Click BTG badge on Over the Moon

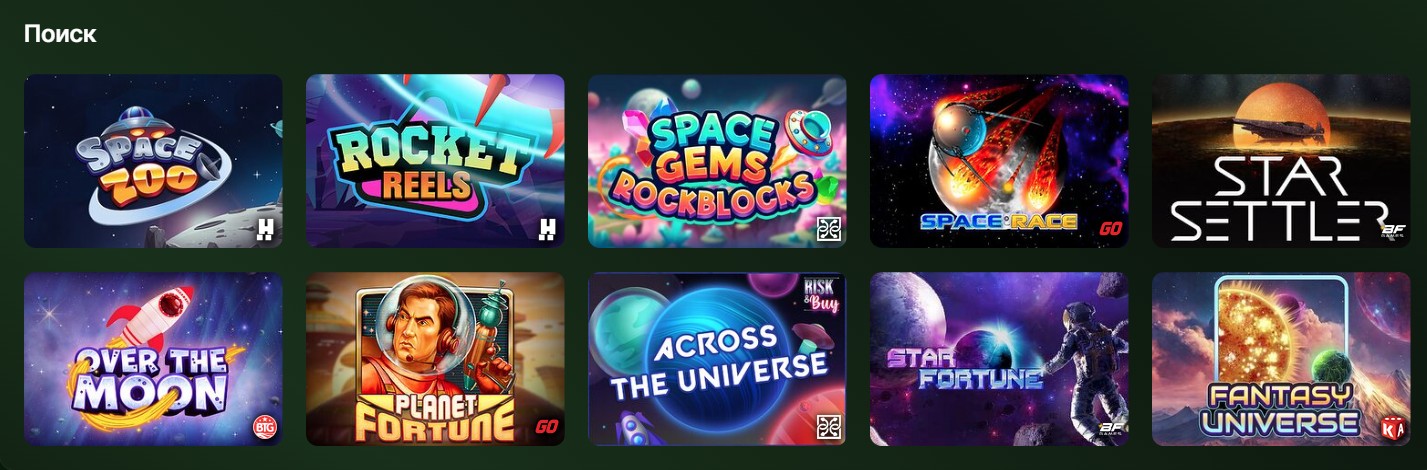(x=264, y=427)
